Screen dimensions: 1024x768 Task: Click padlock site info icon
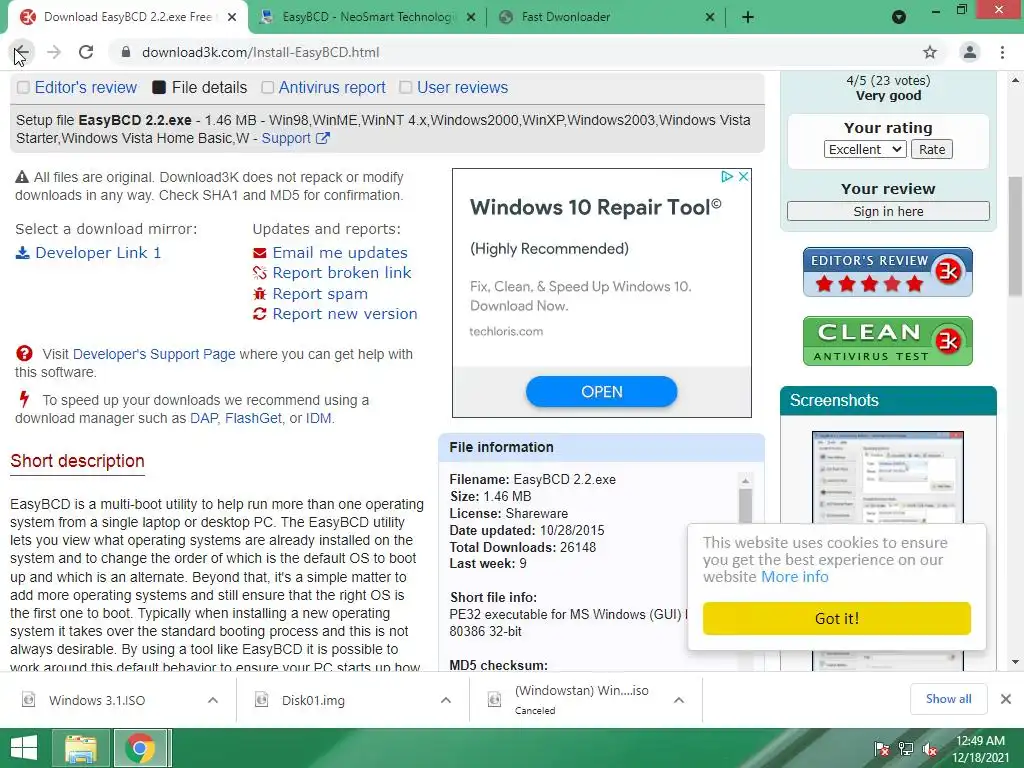click(x=126, y=52)
